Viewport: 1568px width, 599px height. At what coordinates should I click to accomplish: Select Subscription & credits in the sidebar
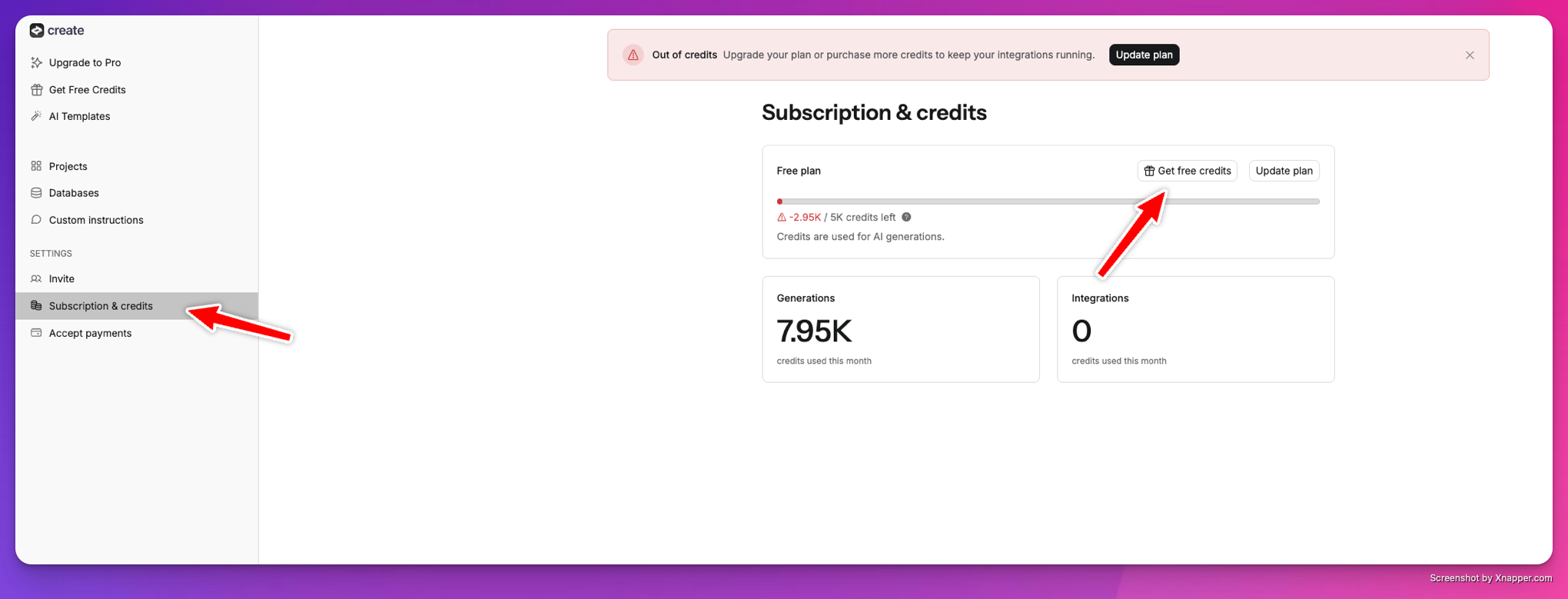[101, 305]
